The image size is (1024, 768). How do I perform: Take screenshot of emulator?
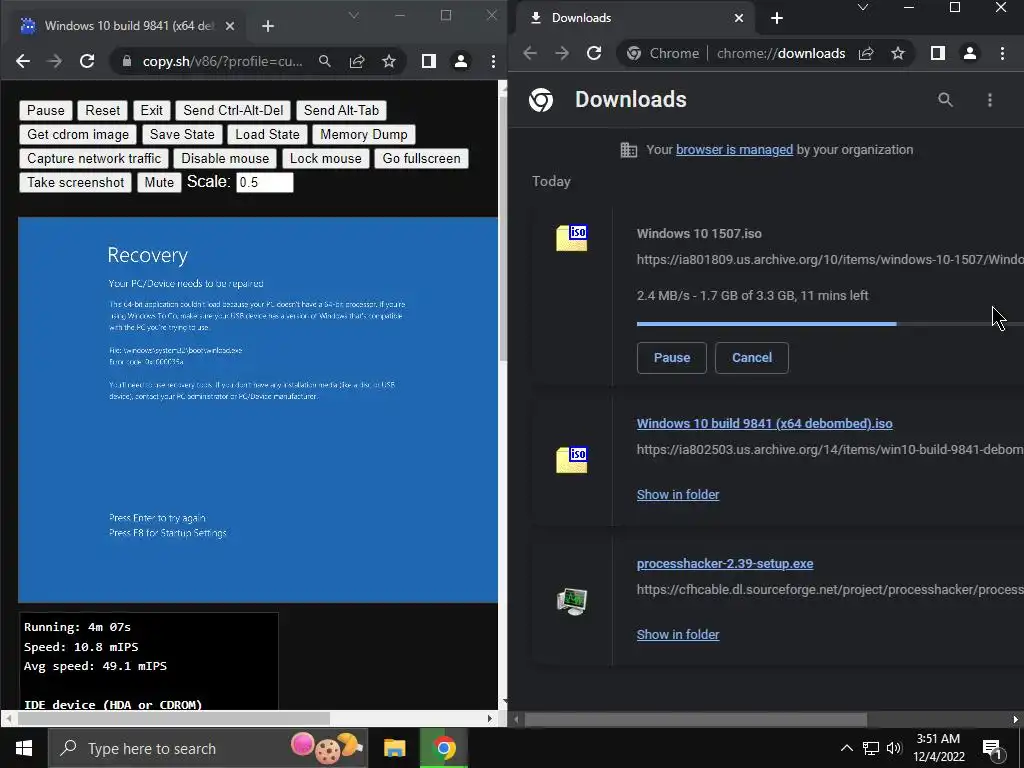pos(76,183)
